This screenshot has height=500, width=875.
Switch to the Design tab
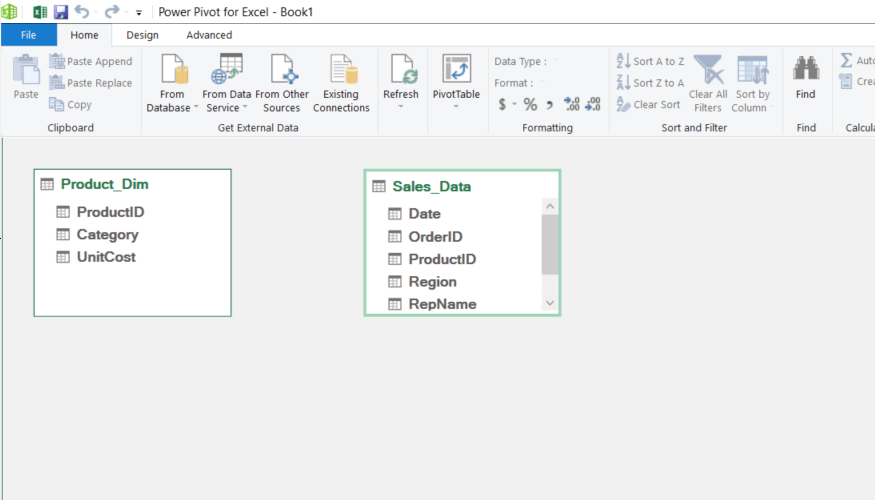142,35
